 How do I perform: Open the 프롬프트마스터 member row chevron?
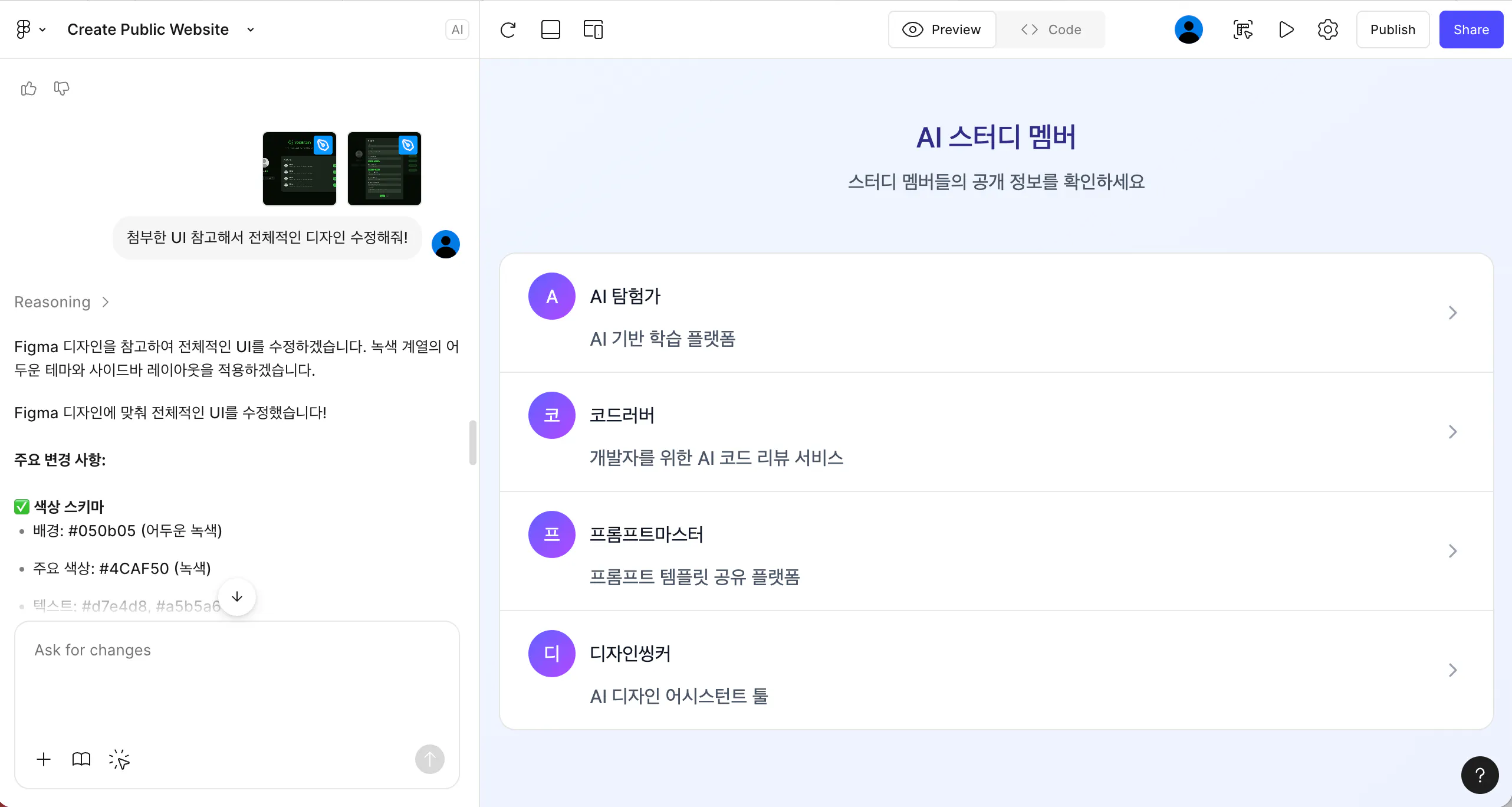coord(1453,551)
